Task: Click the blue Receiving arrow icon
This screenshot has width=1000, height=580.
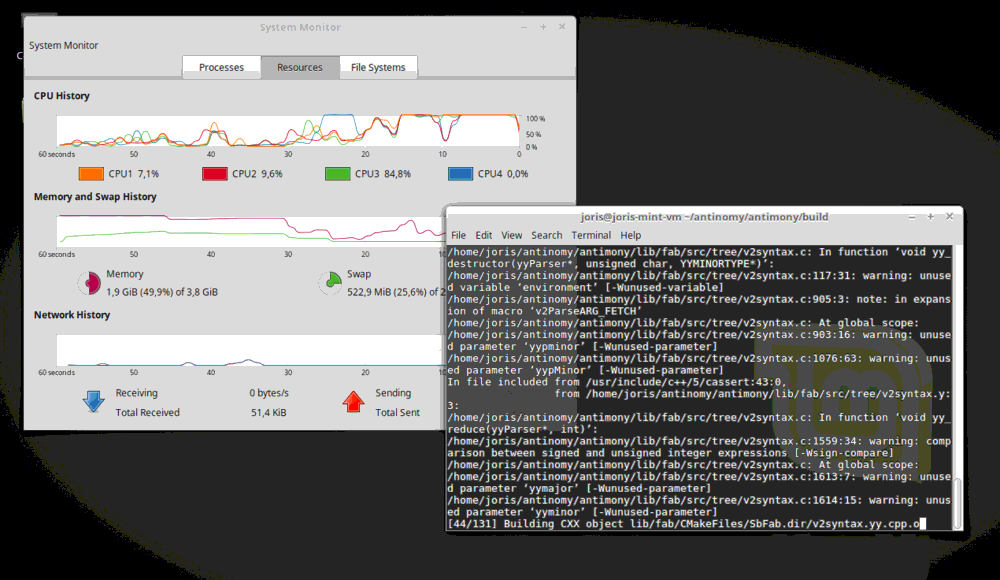Action: point(94,401)
